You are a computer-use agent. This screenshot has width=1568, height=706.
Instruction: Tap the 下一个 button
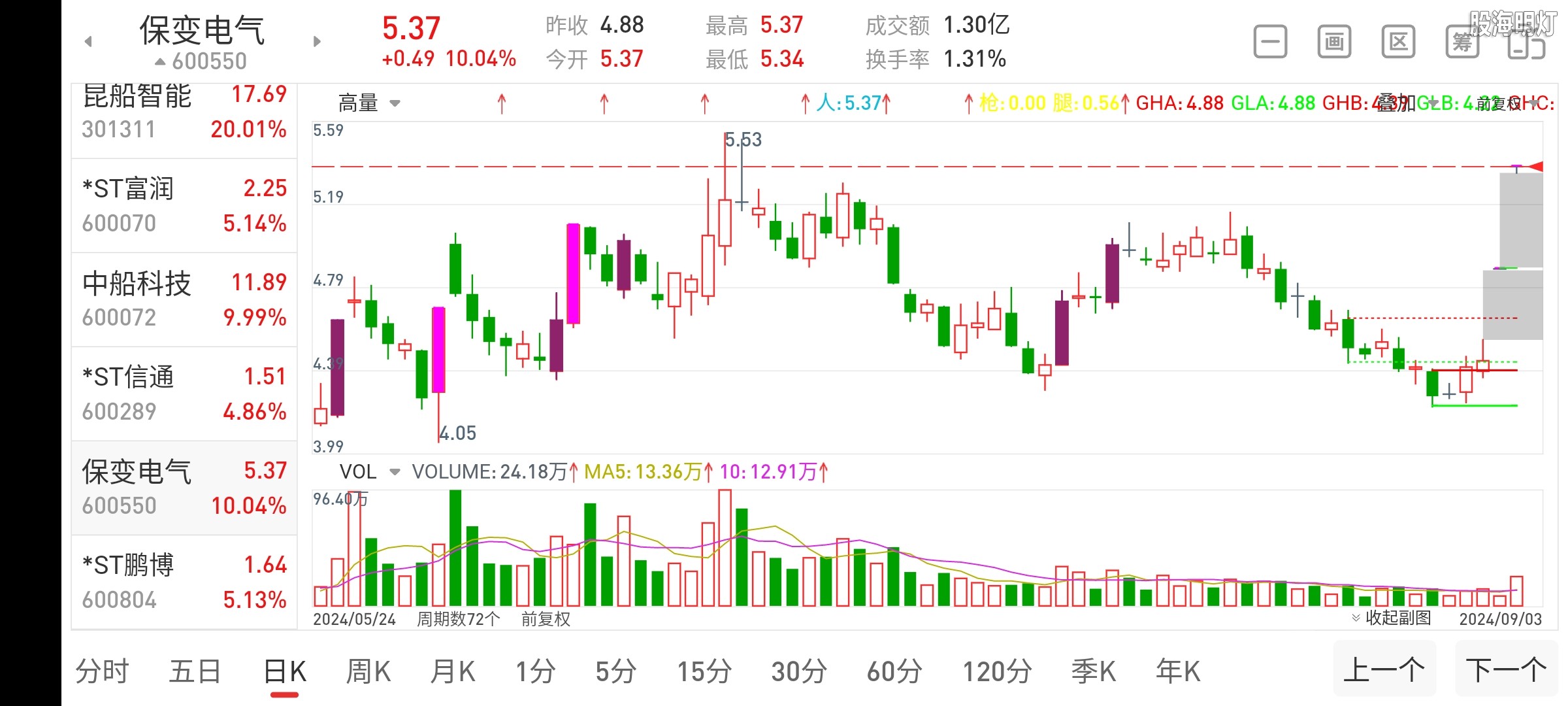pyautogui.click(x=1507, y=669)
